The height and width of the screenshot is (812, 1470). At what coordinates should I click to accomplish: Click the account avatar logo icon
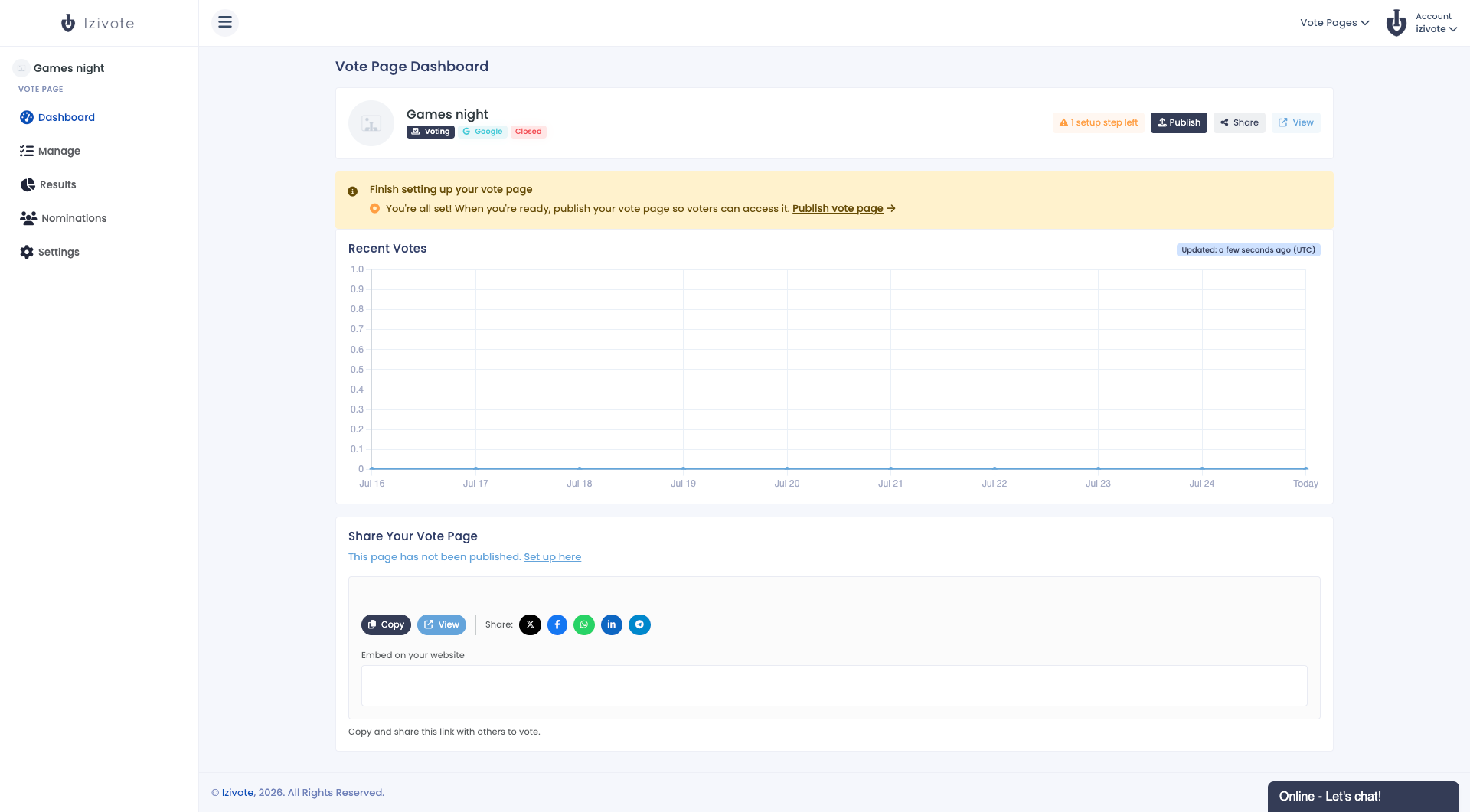[x=1396, y=23]
